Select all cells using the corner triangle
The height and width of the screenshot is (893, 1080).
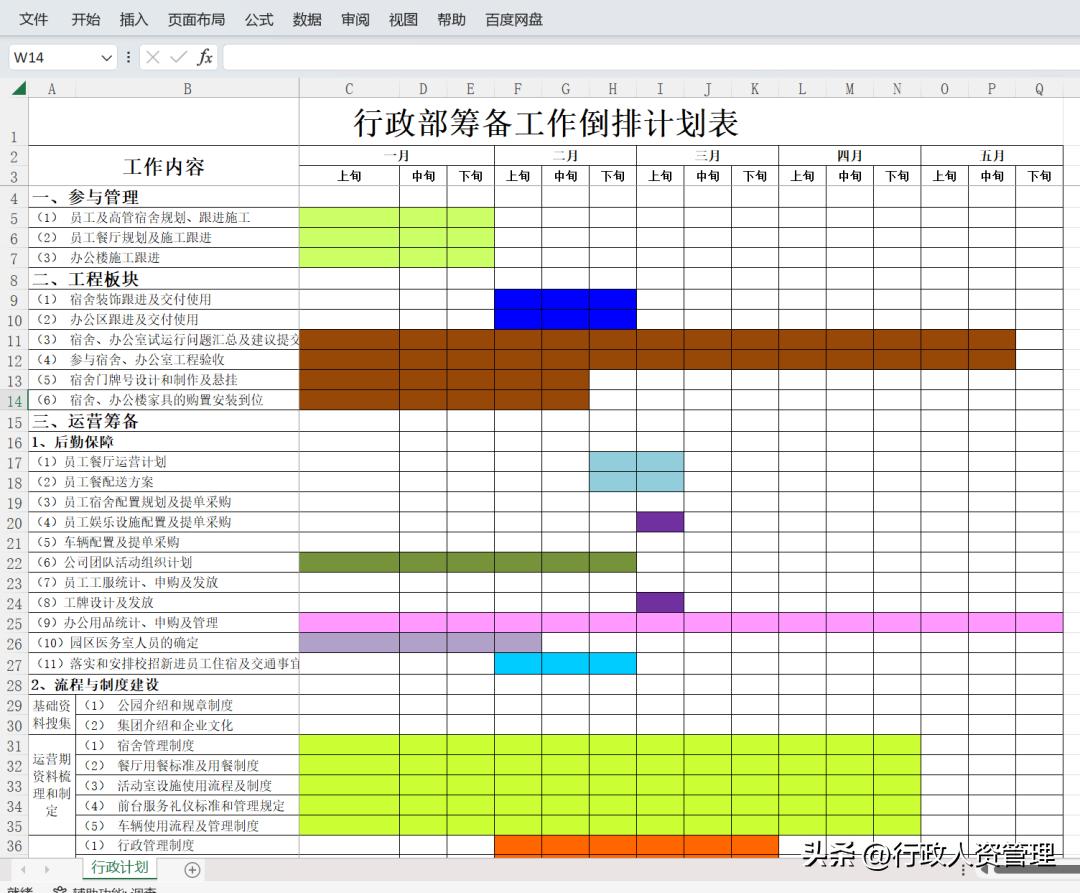pos(15,88)
